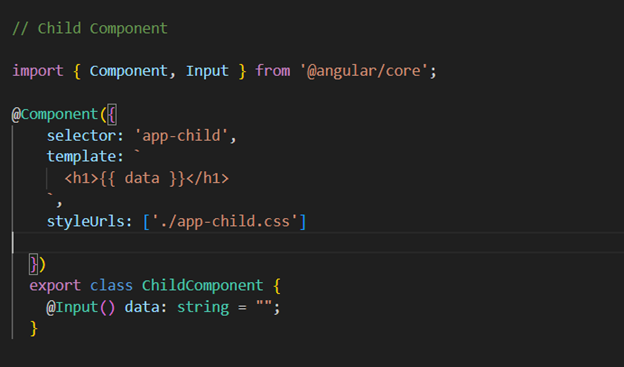Click the 'ChildComponent' class name
The image size is (624, 367).
(203, 286)
